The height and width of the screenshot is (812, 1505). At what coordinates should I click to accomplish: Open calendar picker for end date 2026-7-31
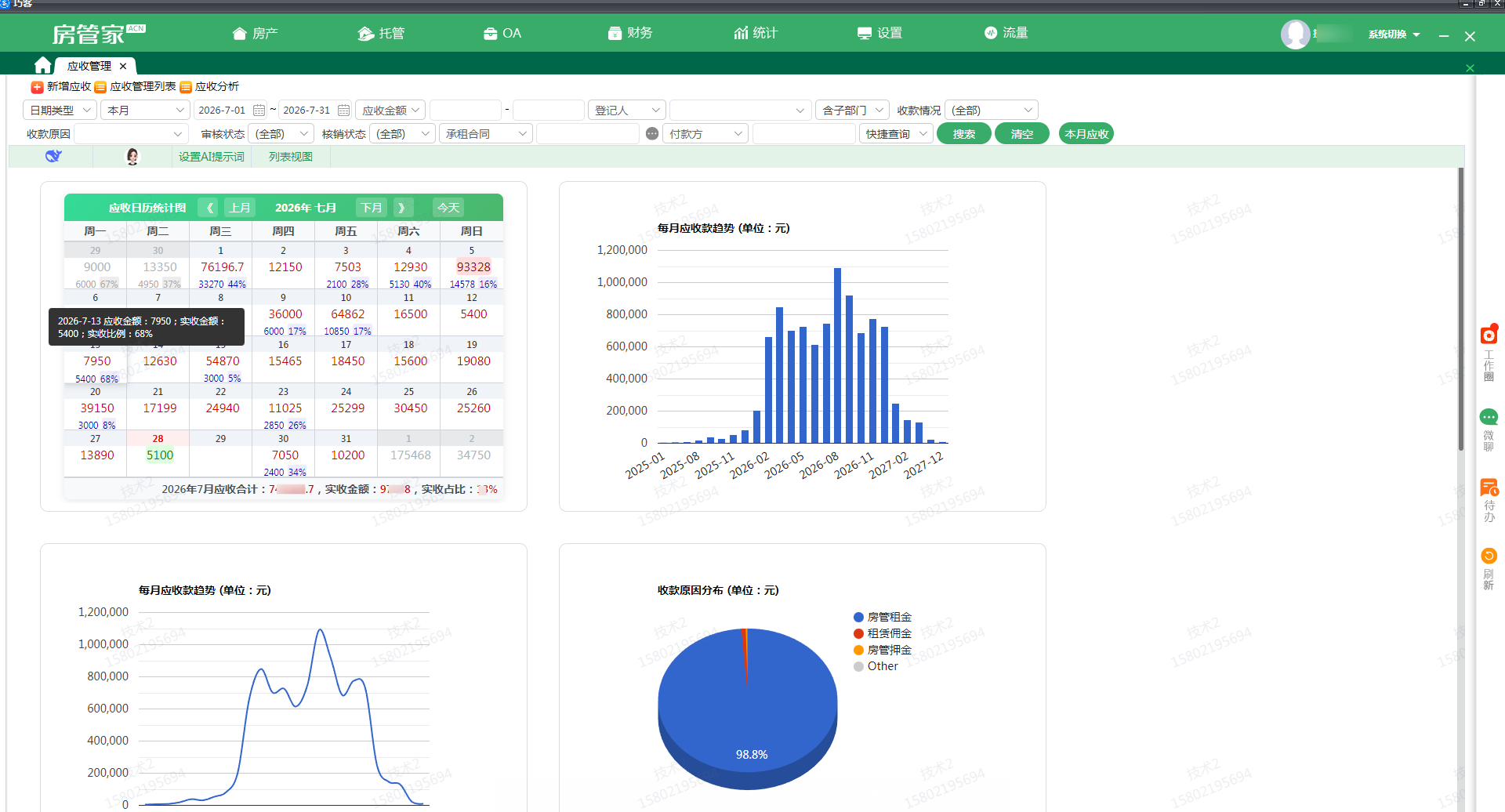click(343, 111)
